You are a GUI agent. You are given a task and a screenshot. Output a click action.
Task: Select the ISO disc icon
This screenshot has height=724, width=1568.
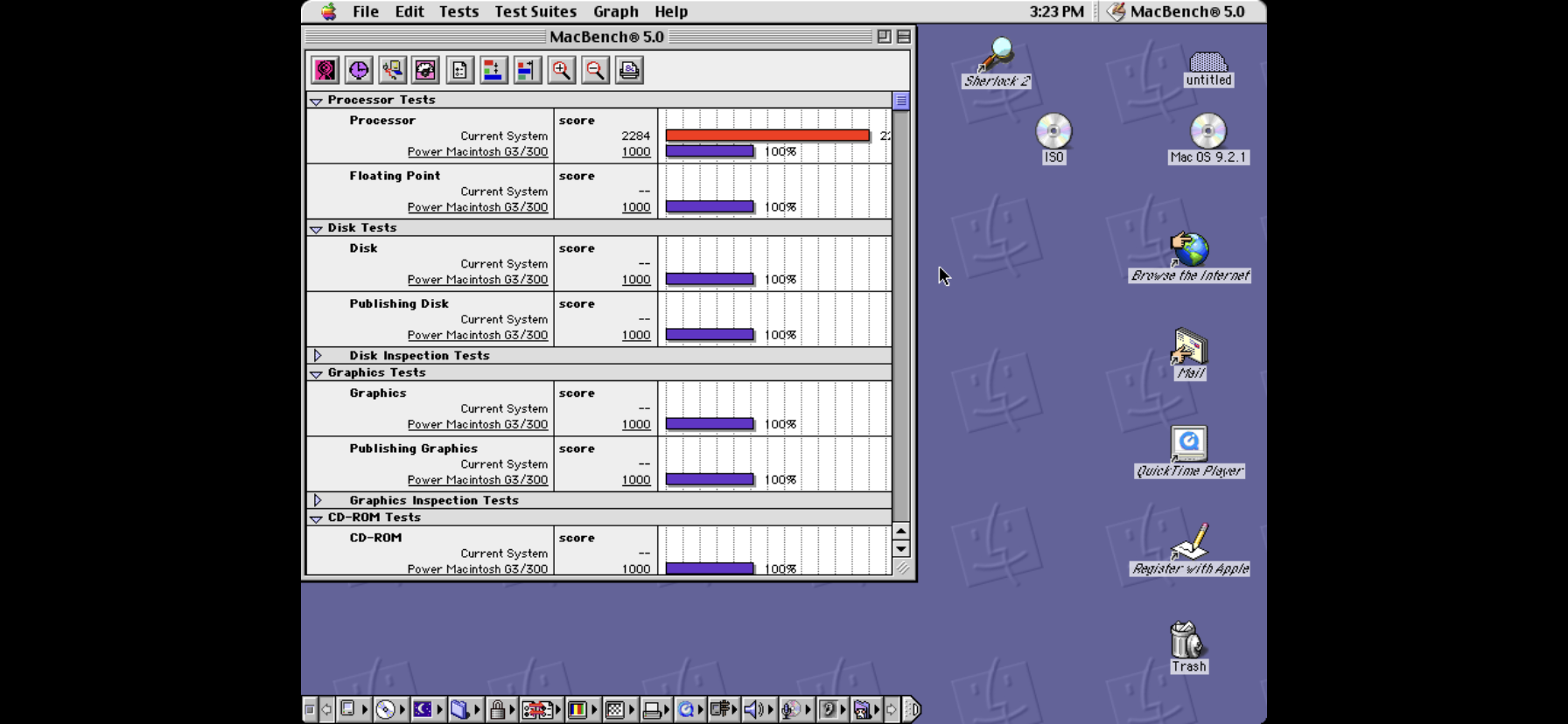click(1053, 138)
